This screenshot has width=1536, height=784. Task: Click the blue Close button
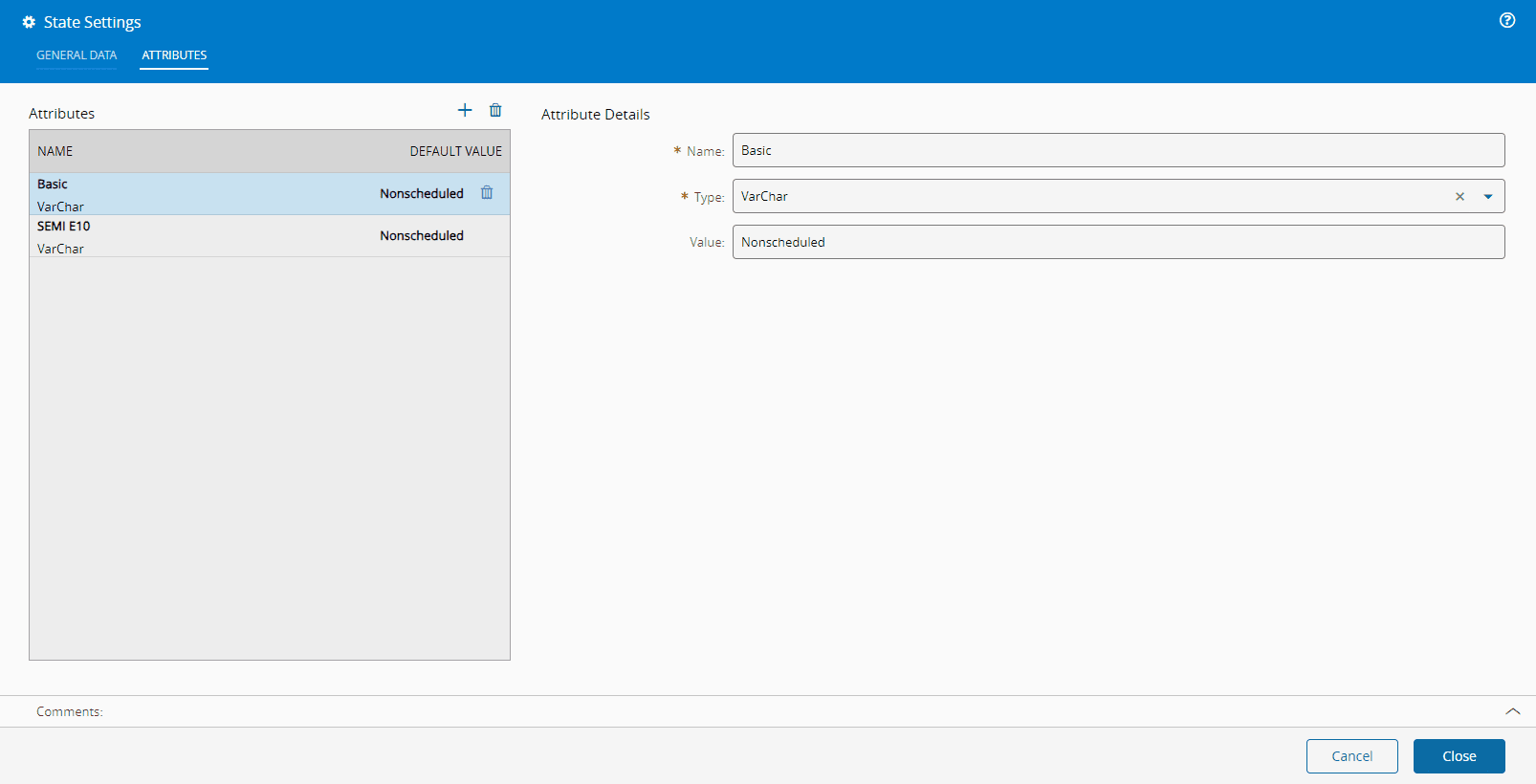click(x=1459, y=756)
